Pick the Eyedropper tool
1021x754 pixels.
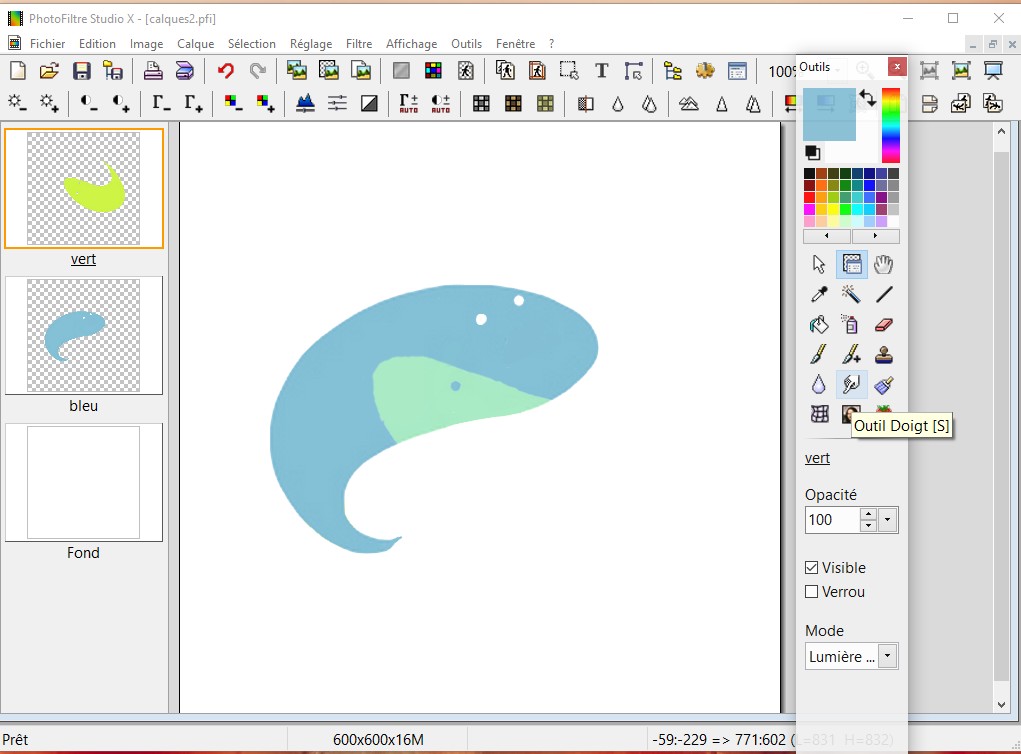point(819,295)
